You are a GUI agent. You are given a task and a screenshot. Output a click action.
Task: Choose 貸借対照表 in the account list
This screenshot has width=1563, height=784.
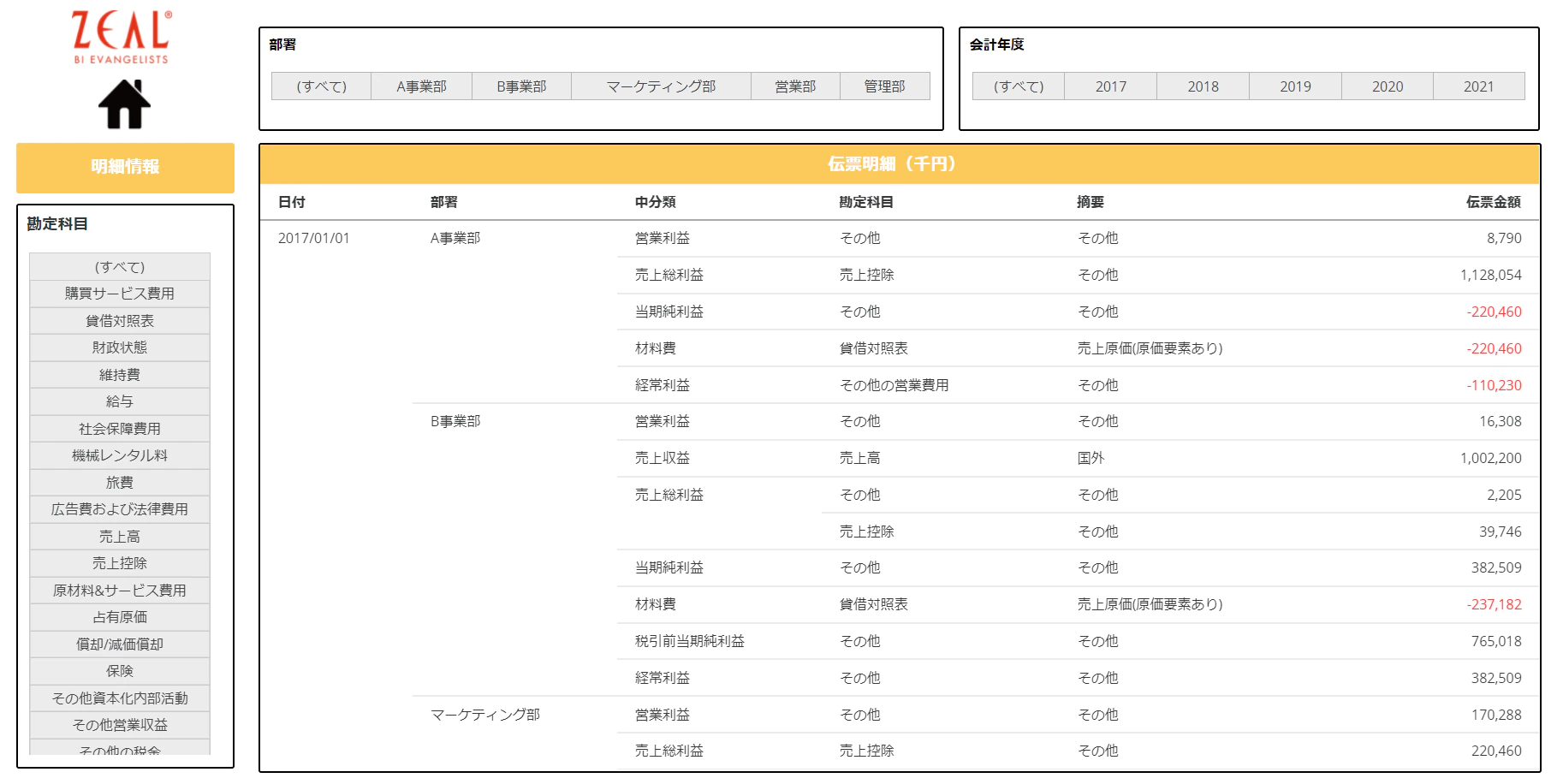click(x=120, y=321)
